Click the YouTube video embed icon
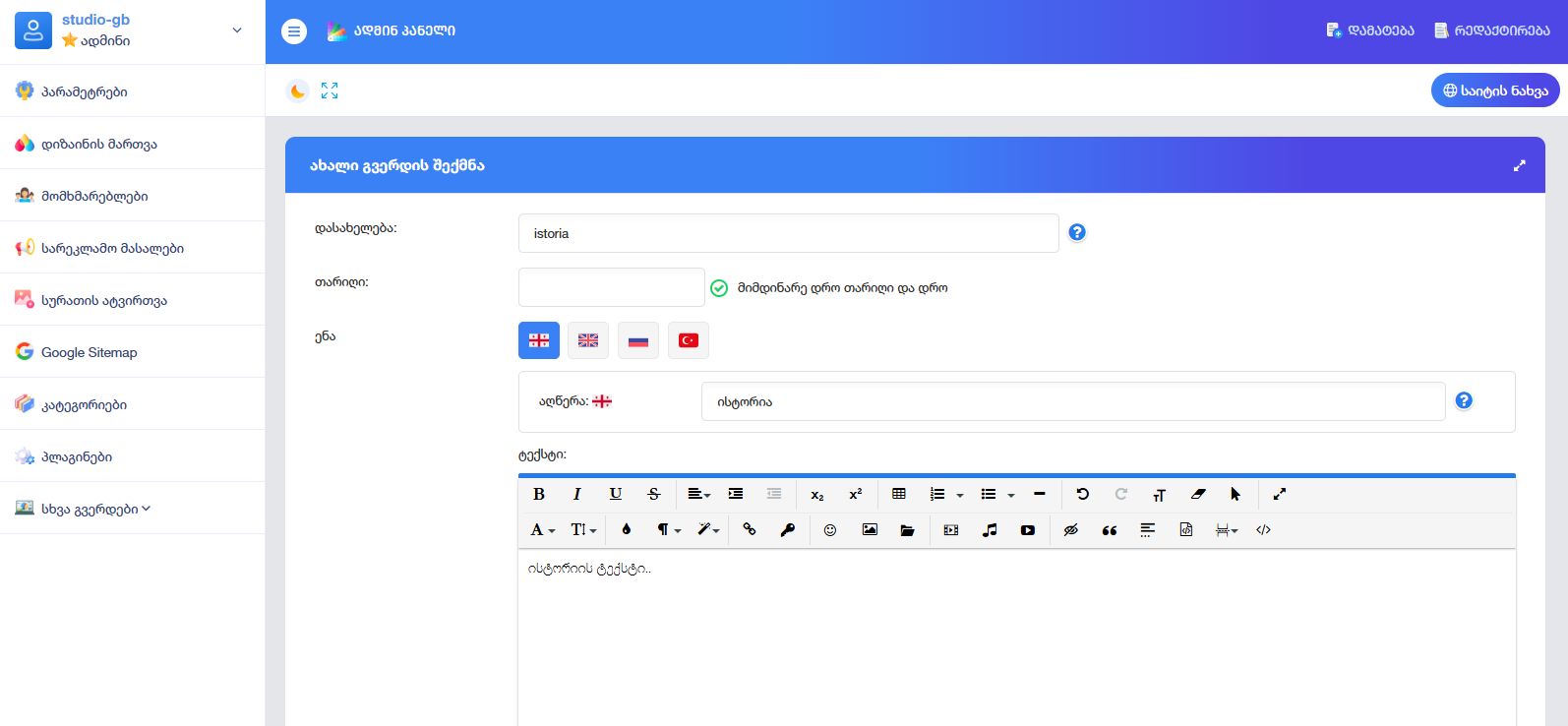This screenshot has width=1568, height=726. coord(1028,530)
